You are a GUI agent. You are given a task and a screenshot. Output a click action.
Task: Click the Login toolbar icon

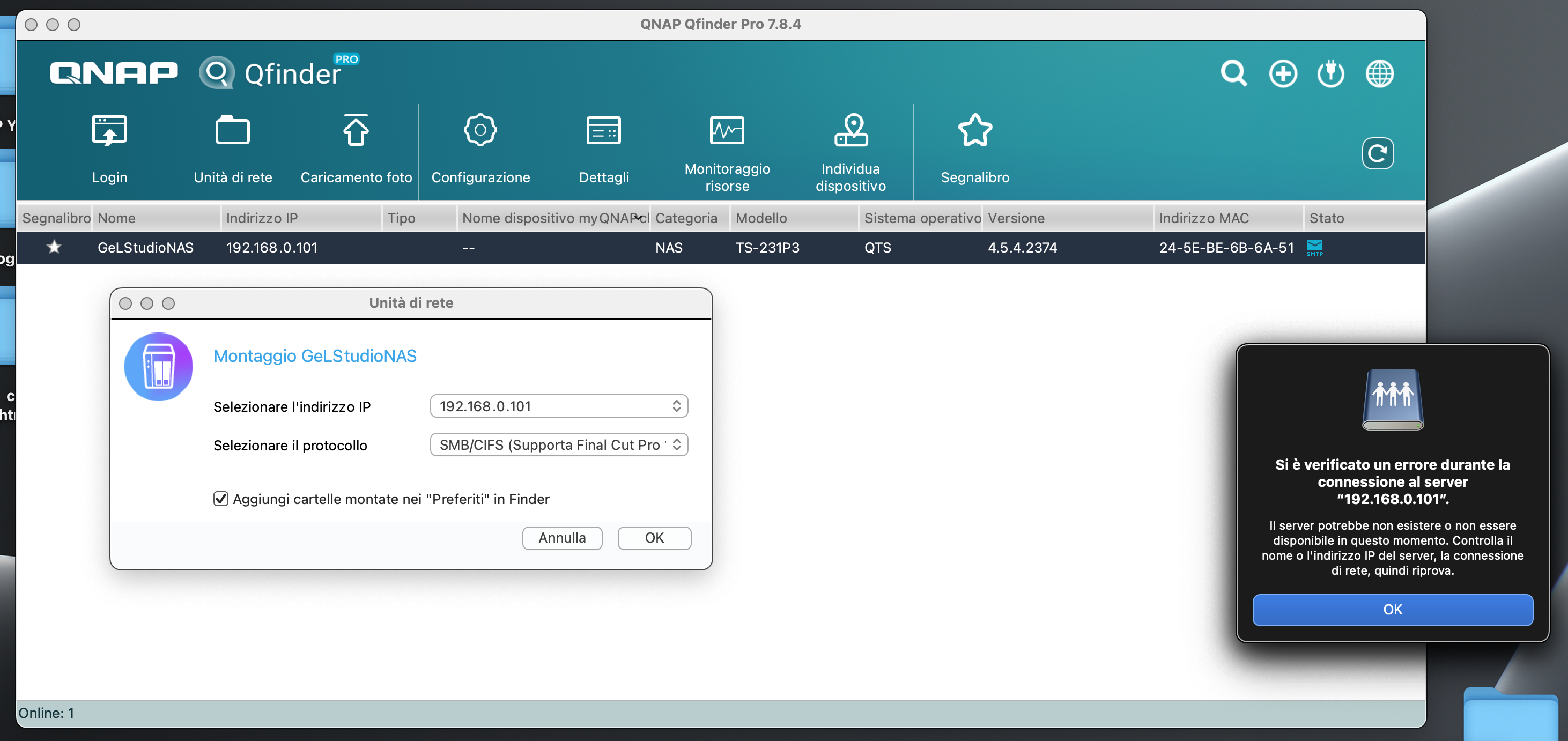tap(109, 131)
